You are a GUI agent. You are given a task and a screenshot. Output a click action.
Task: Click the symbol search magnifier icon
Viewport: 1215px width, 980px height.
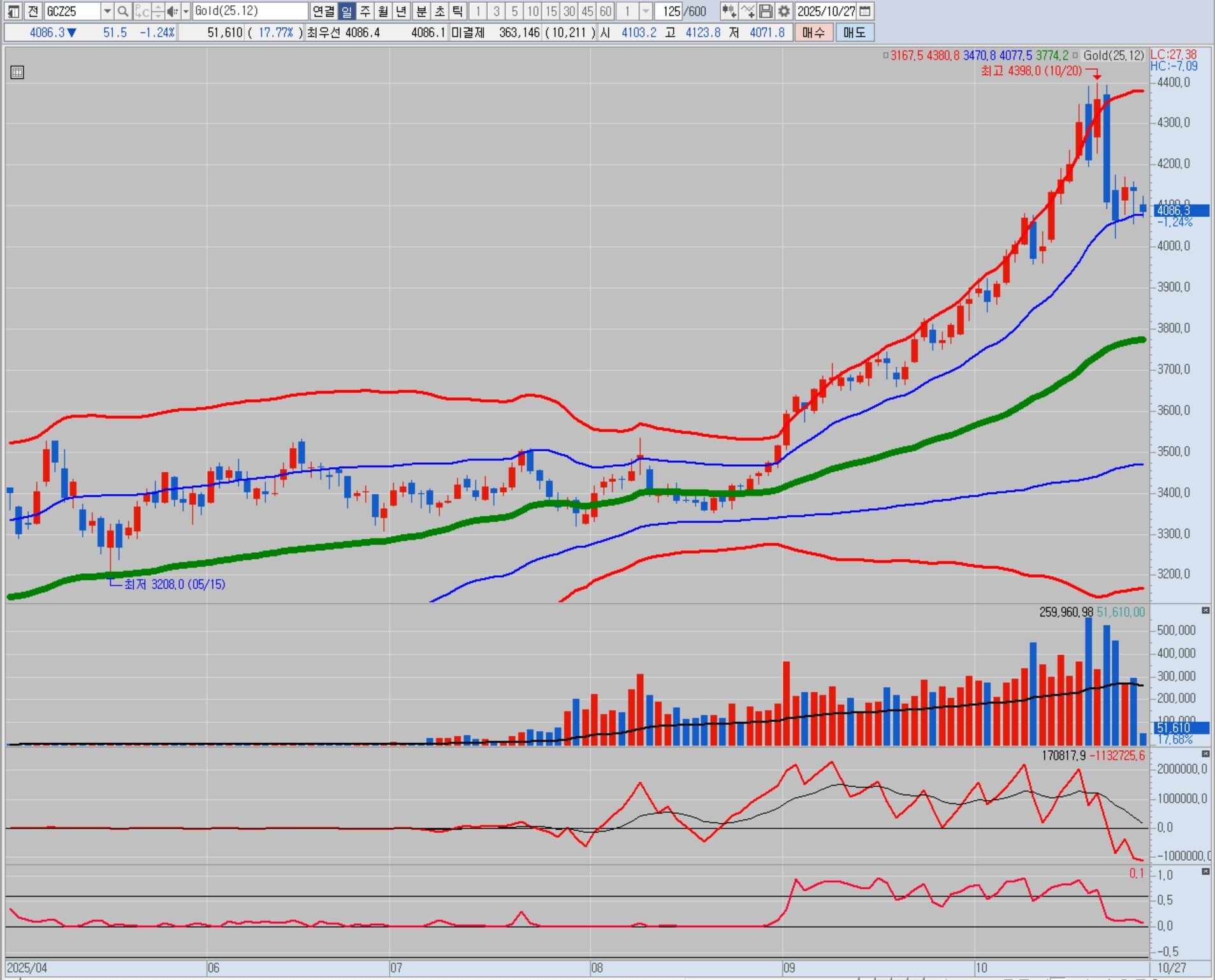(123, 11)
